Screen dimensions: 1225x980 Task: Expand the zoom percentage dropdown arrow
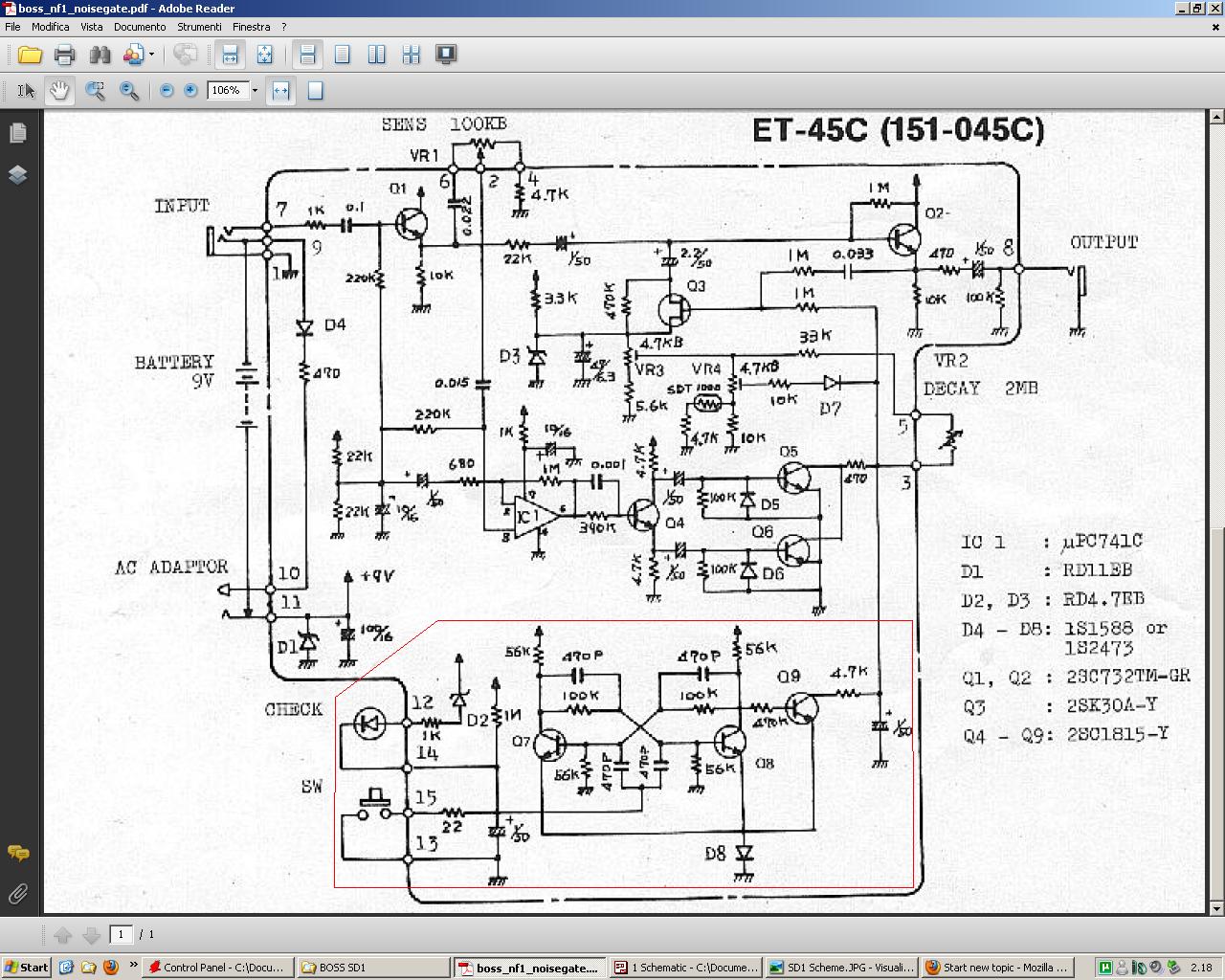(x=255, y=91)
